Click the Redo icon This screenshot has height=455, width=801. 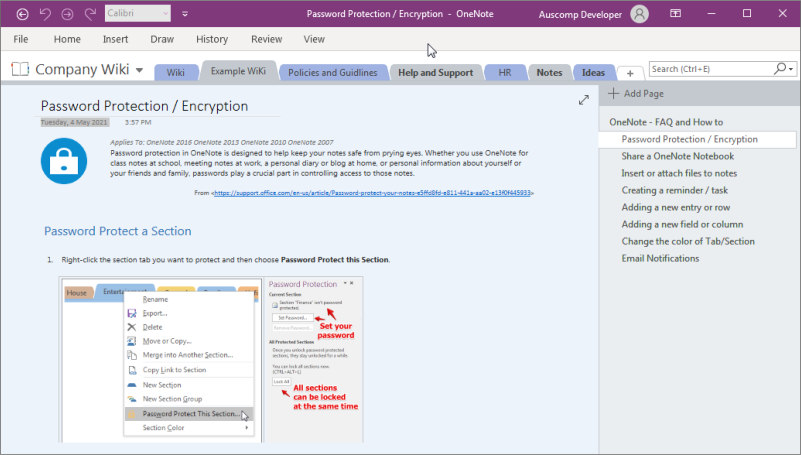point(90,14)
